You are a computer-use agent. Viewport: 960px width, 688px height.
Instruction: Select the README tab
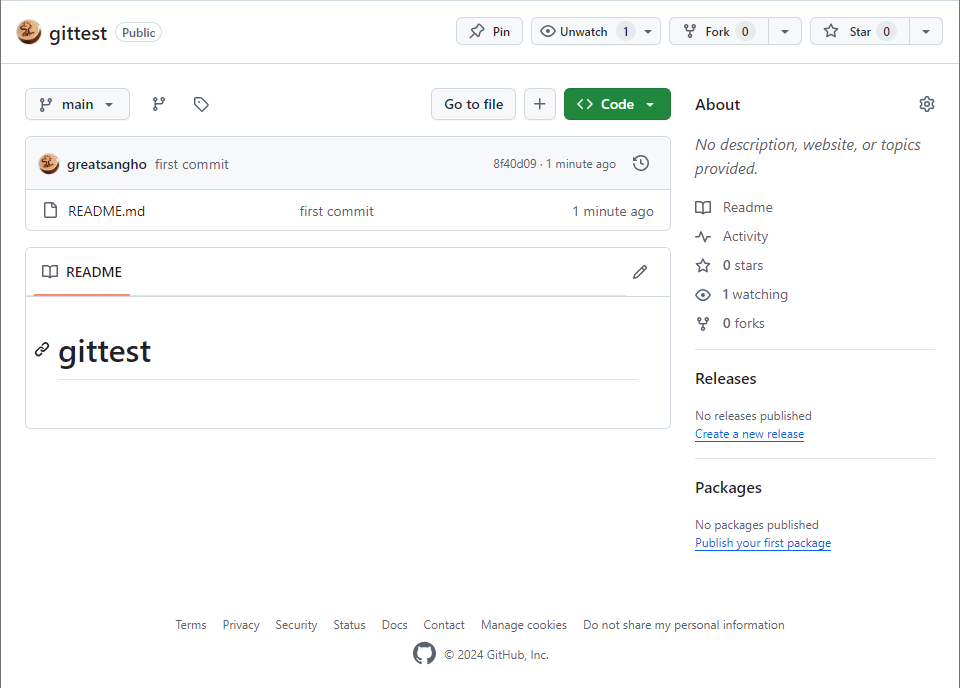(82, 272)
